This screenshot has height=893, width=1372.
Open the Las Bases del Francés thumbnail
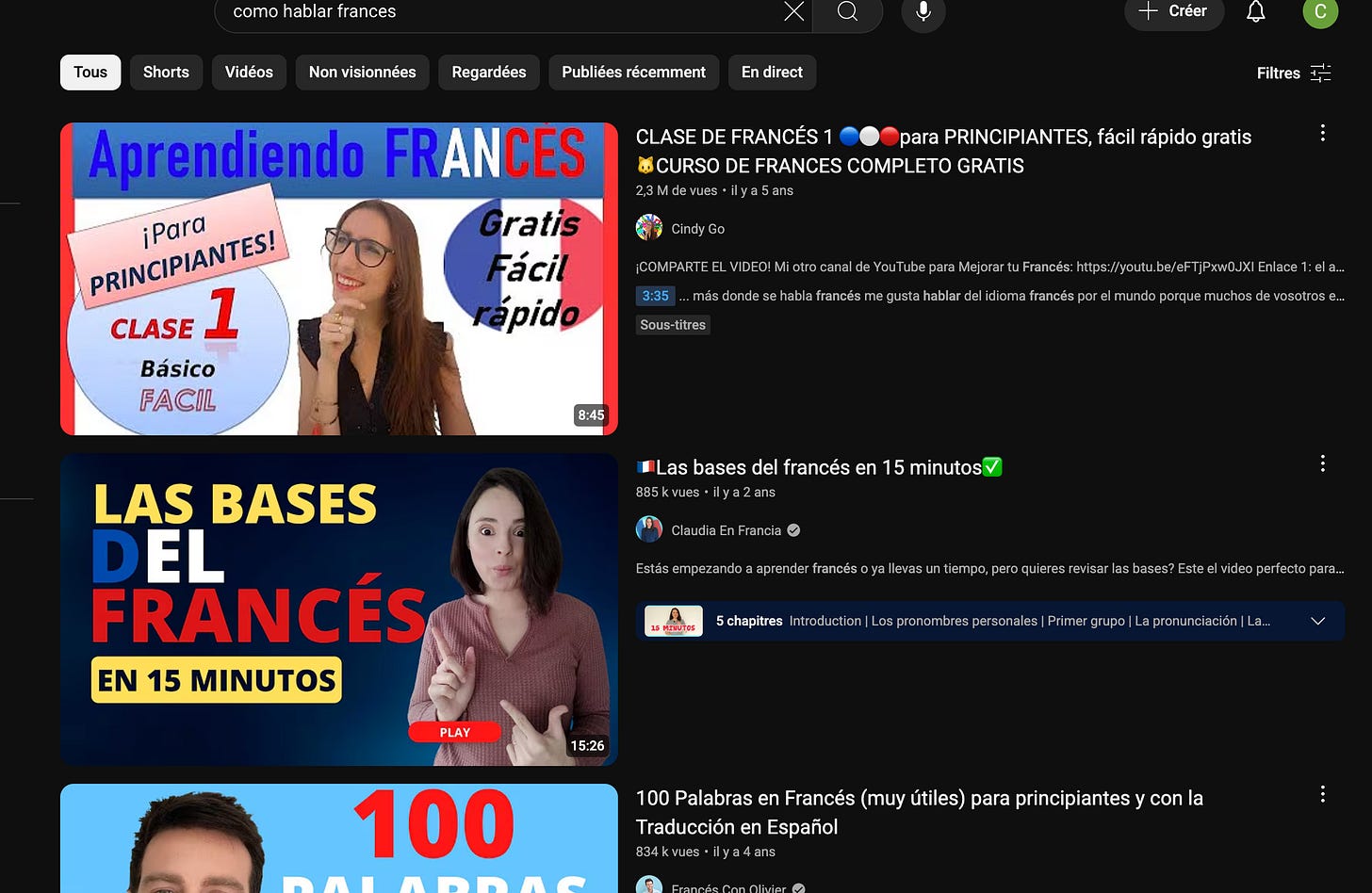[x=339, y=609]
